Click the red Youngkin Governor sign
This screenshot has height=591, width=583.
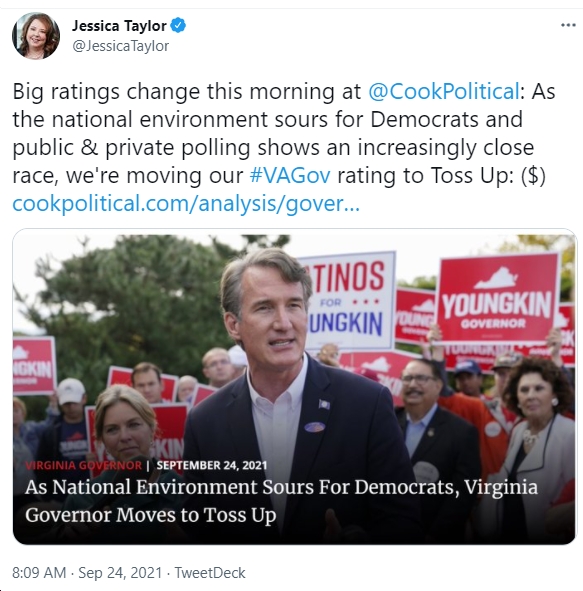(x=499, y=298)
